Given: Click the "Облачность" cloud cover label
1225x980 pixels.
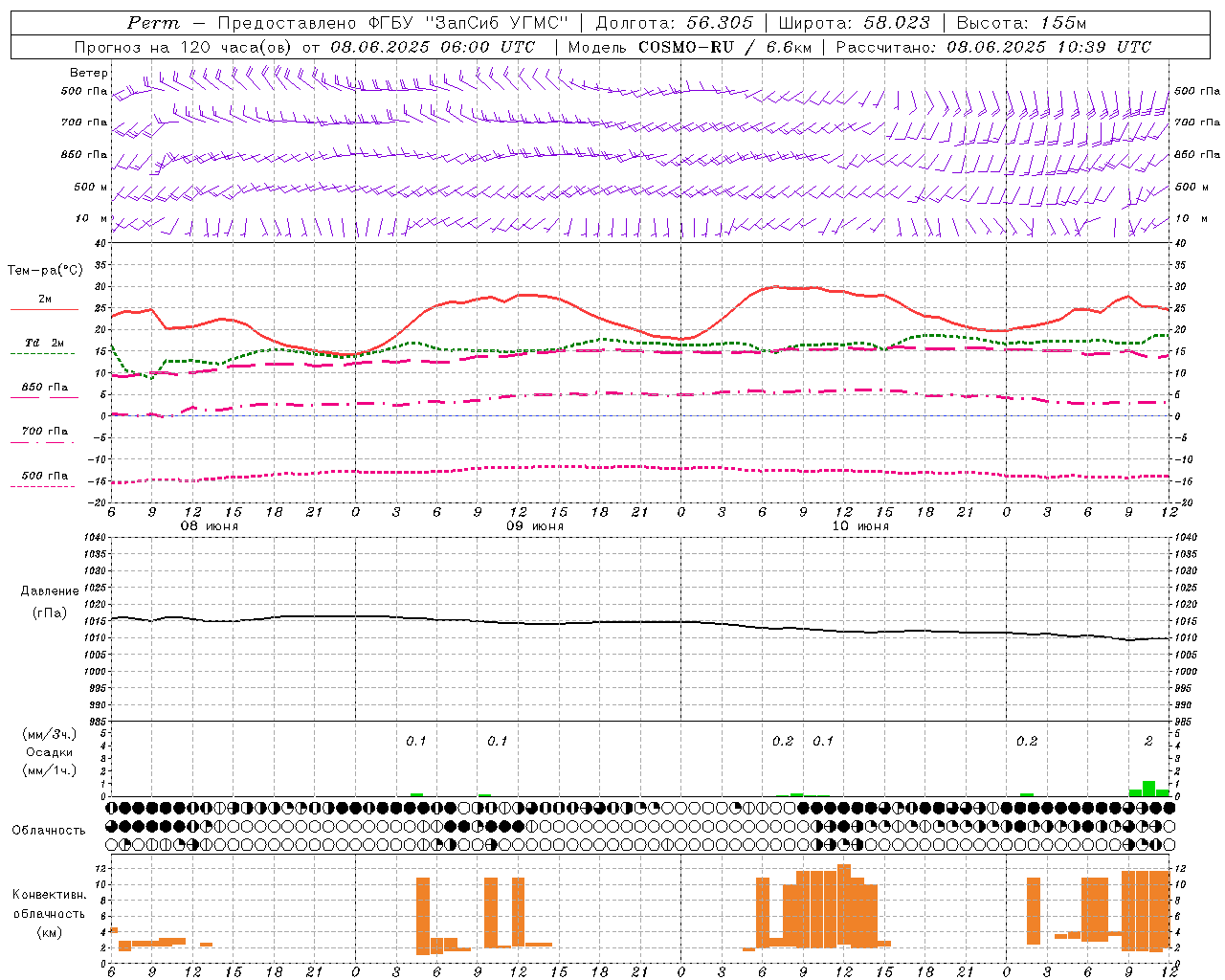Looking at the screenshot, I should (x=49, y=830).
